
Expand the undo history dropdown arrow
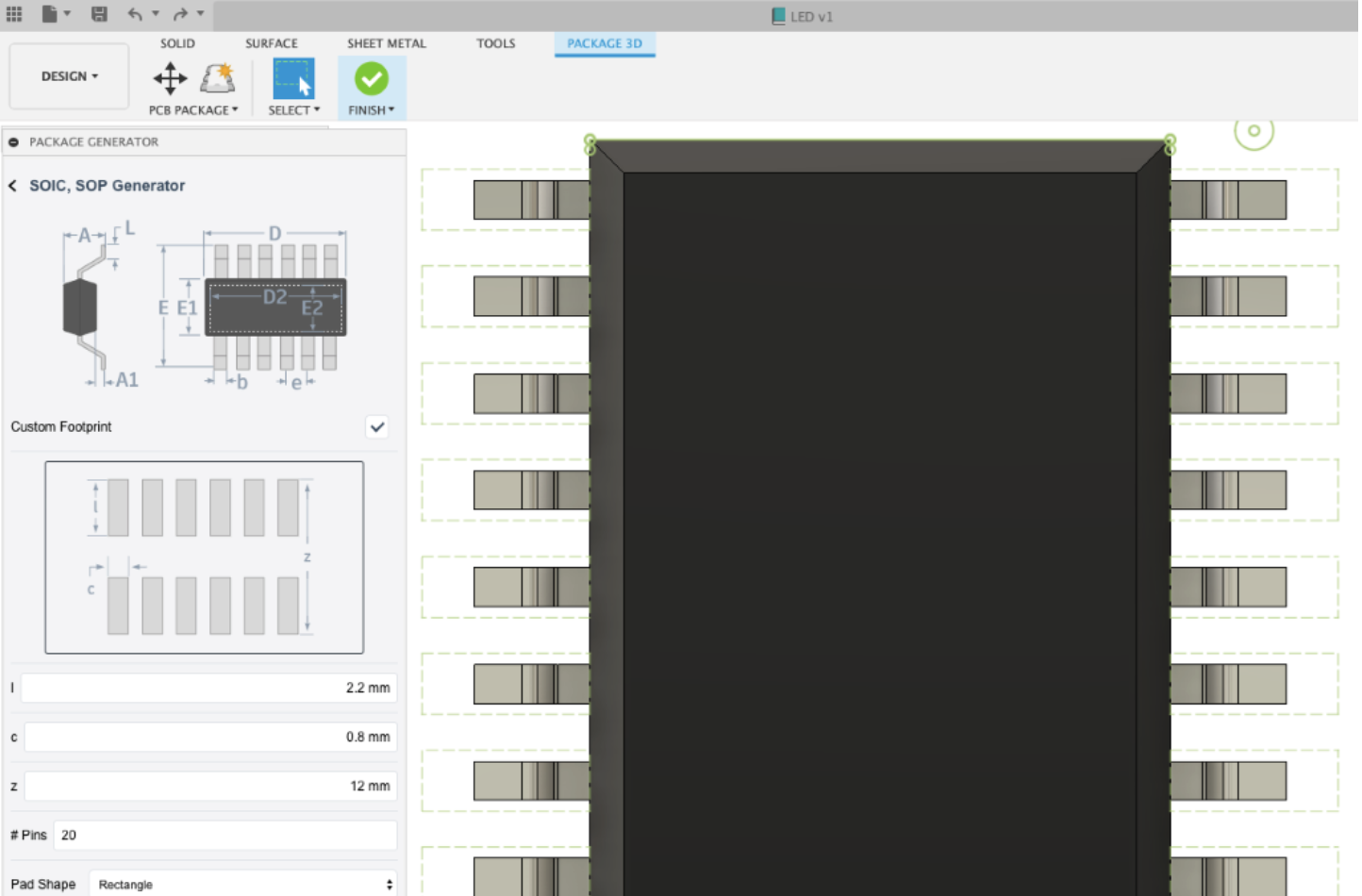coord(156,14)
